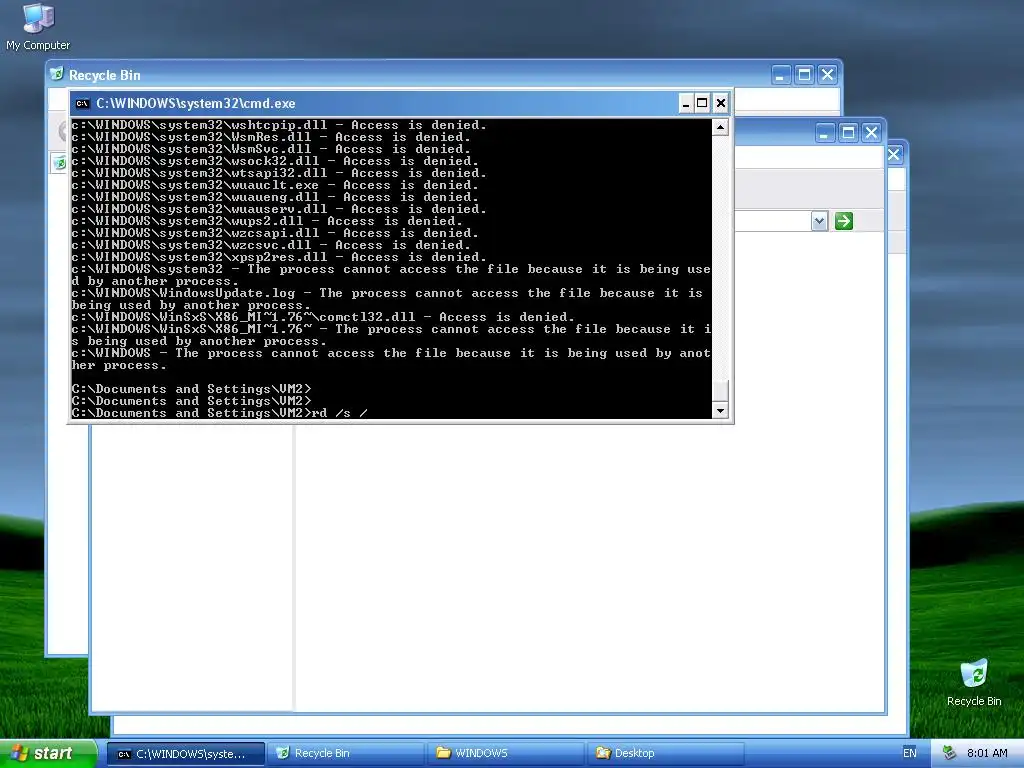Click the WindowsUpdate.log error line
This screenshot has height=768, width=1024.
point(387,299)
